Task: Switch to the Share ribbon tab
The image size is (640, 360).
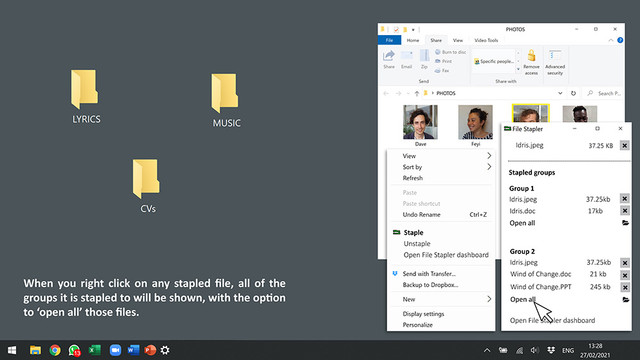Action: (x=436, y=40)
